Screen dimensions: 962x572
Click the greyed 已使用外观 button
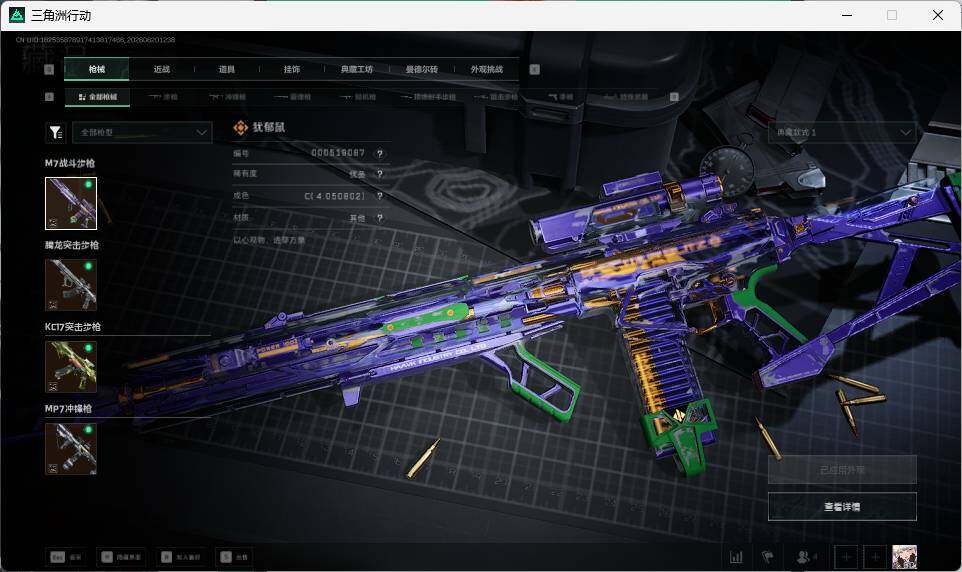[x=842, y=470]
